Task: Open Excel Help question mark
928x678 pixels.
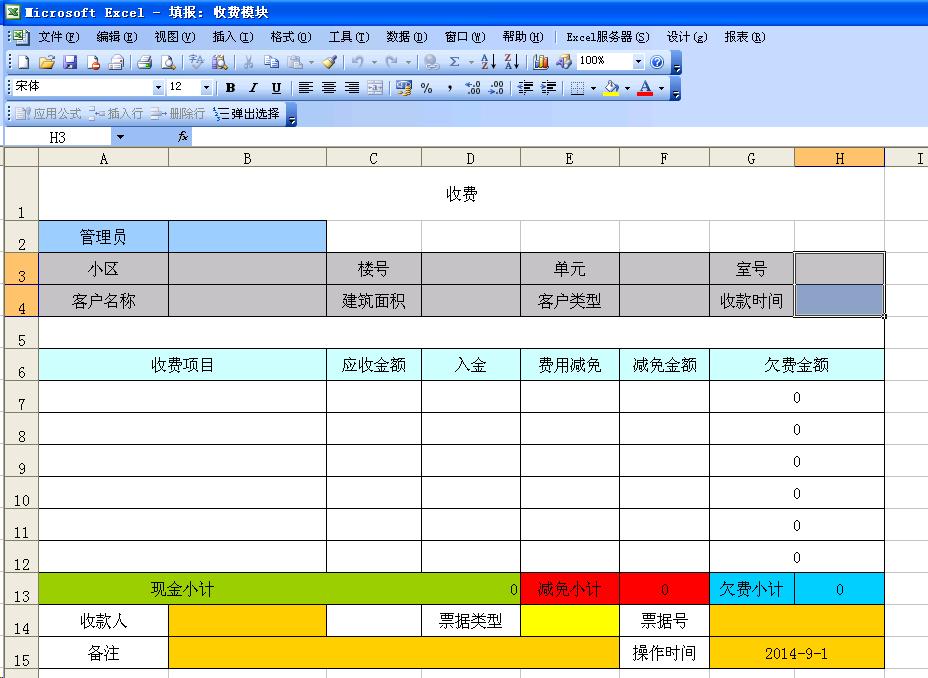Action: tap(657, 62)
